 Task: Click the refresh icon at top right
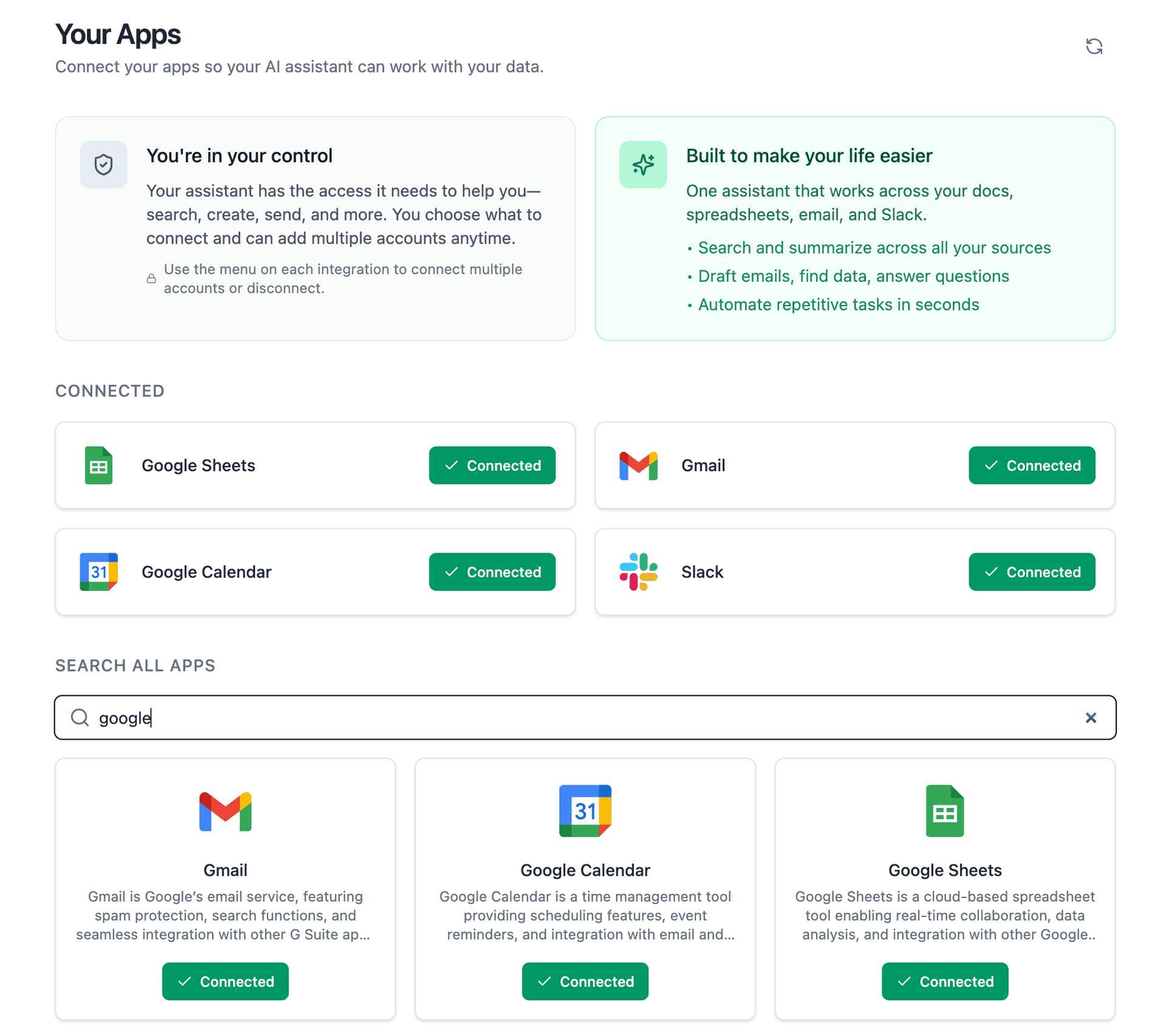tap(1094, 46)
